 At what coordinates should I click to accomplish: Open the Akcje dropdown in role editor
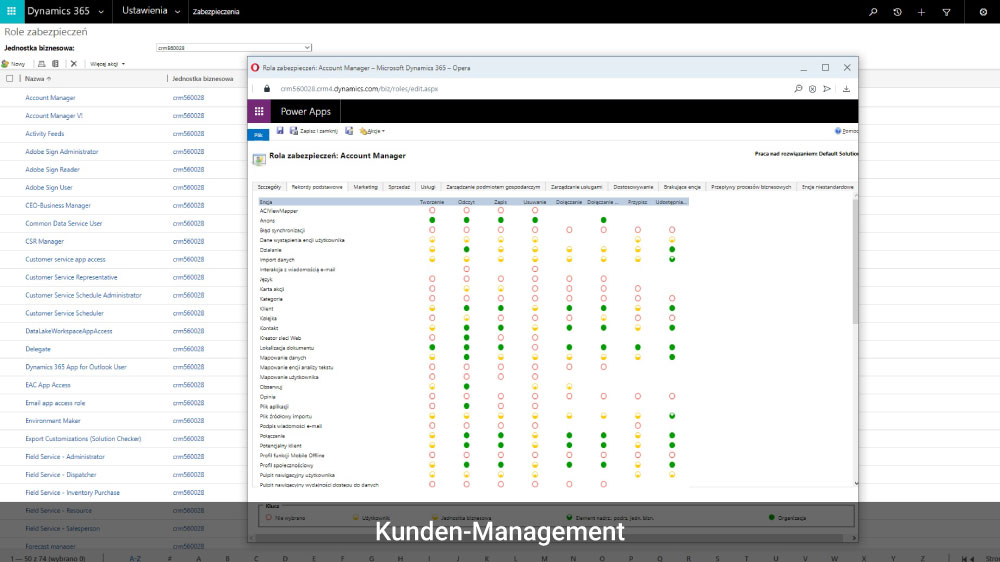tap(372, 131)
